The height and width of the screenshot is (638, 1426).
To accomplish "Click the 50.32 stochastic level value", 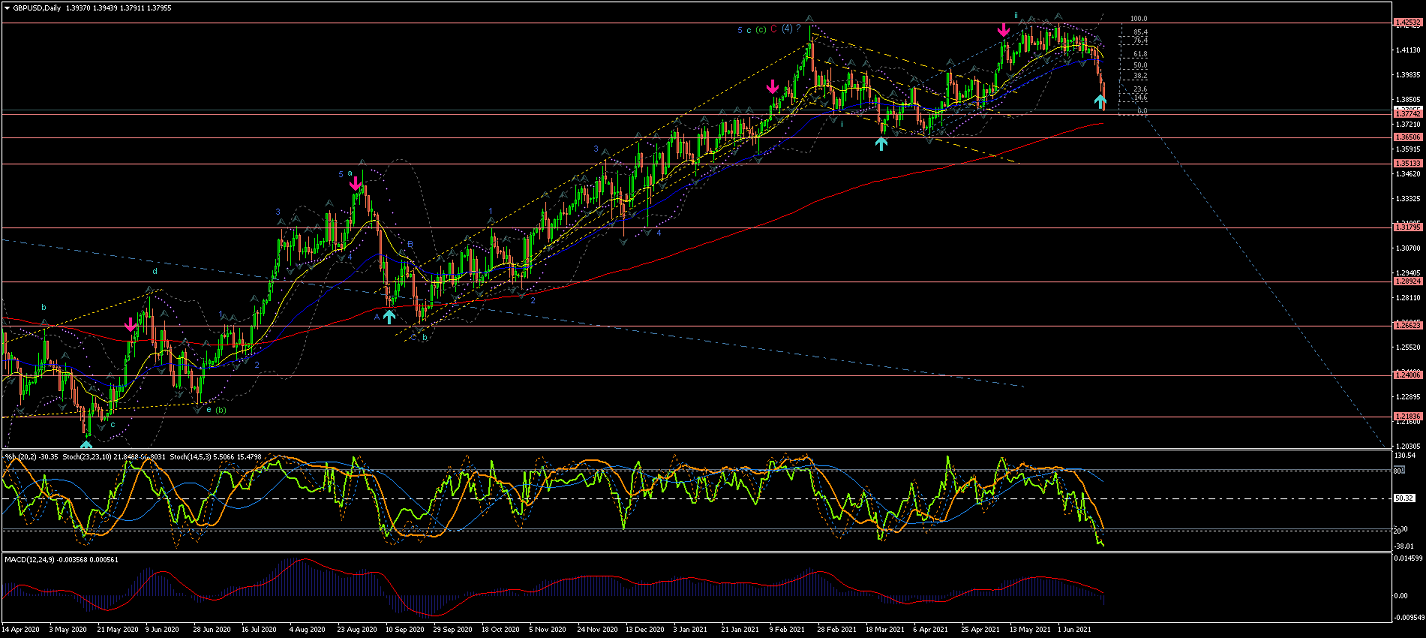I will 1405,498.
